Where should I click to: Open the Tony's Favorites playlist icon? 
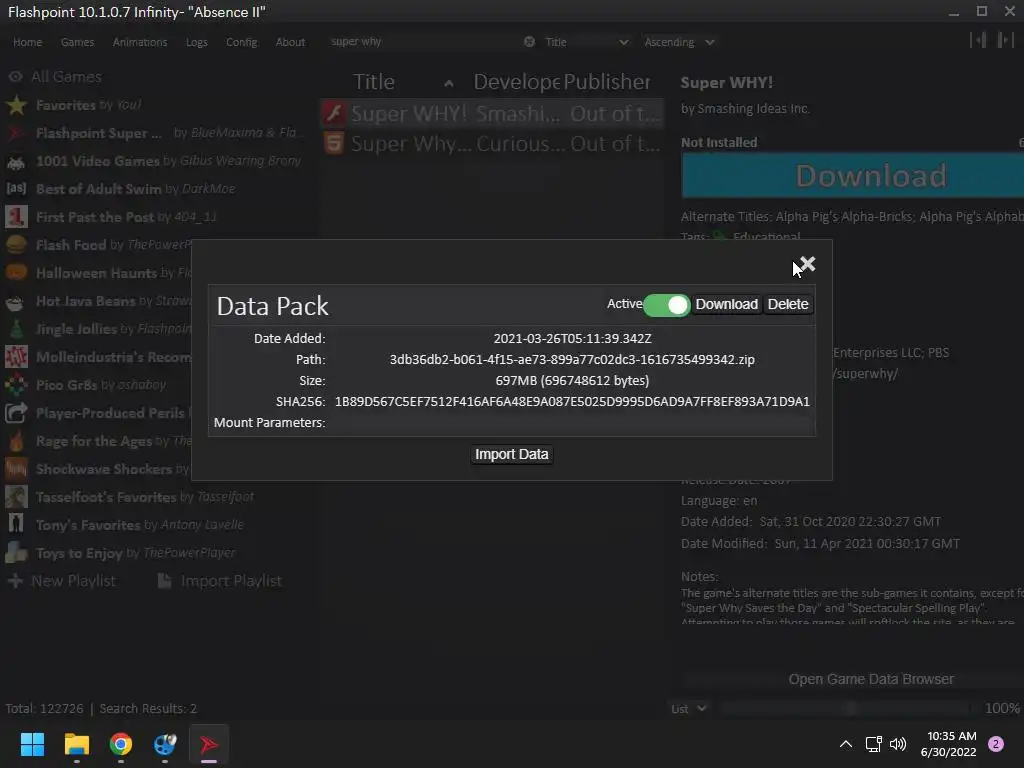click(x=16, y=525)
